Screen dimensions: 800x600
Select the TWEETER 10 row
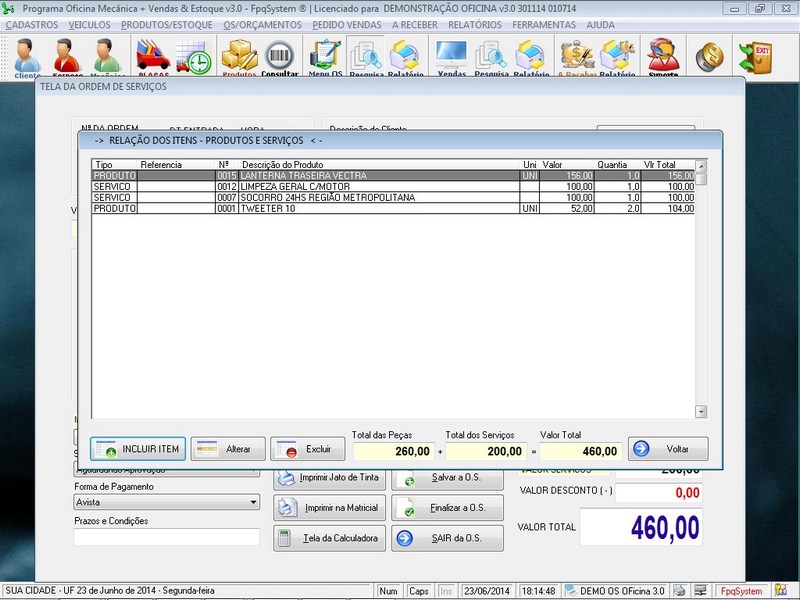pos(393,208)
